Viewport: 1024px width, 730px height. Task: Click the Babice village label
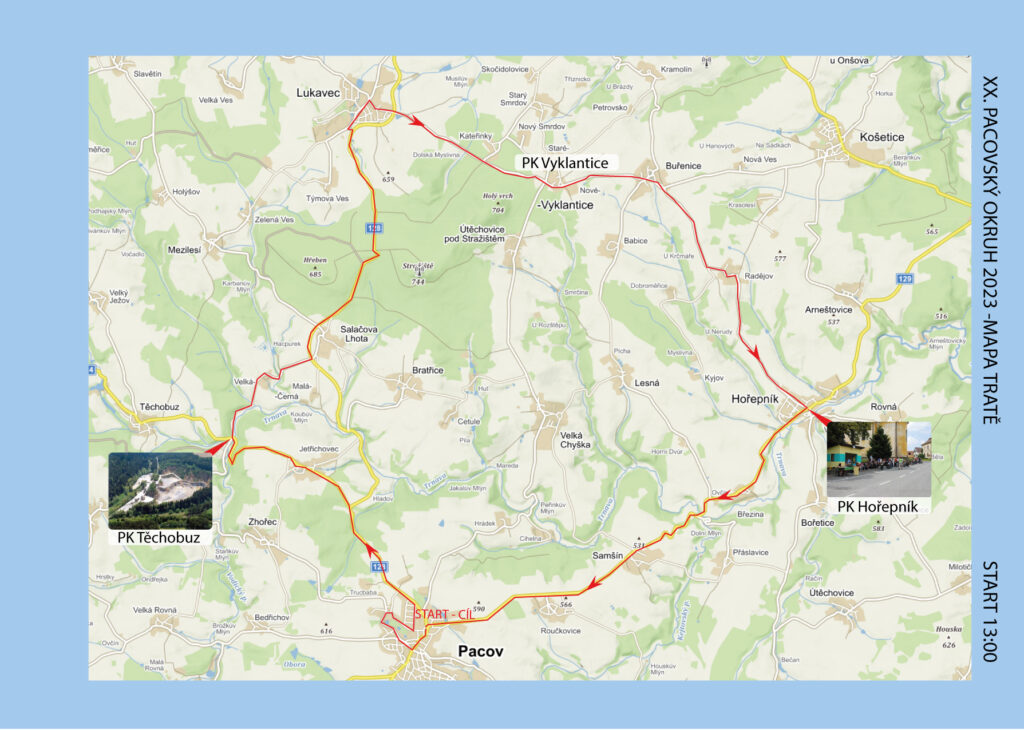(635, 240)
